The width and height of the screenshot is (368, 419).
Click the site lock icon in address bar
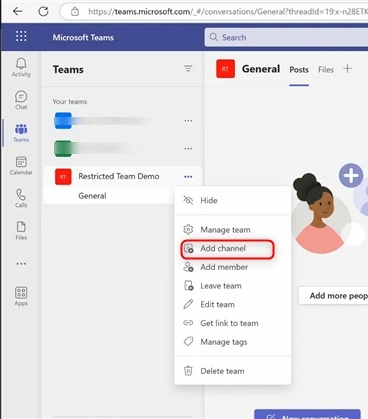click(75, 12)
